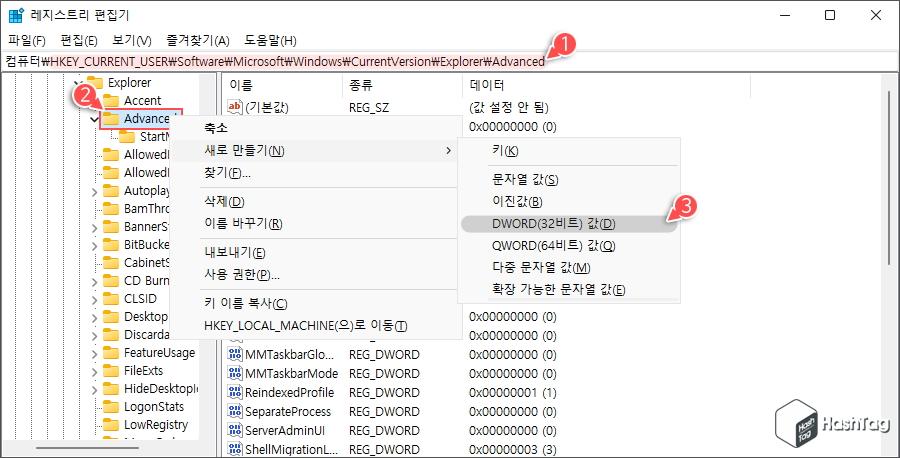The height and width of the screenshot is (458, 900).
Task: Click the Autoplay folder icon
Action: [x=111, y=191]
